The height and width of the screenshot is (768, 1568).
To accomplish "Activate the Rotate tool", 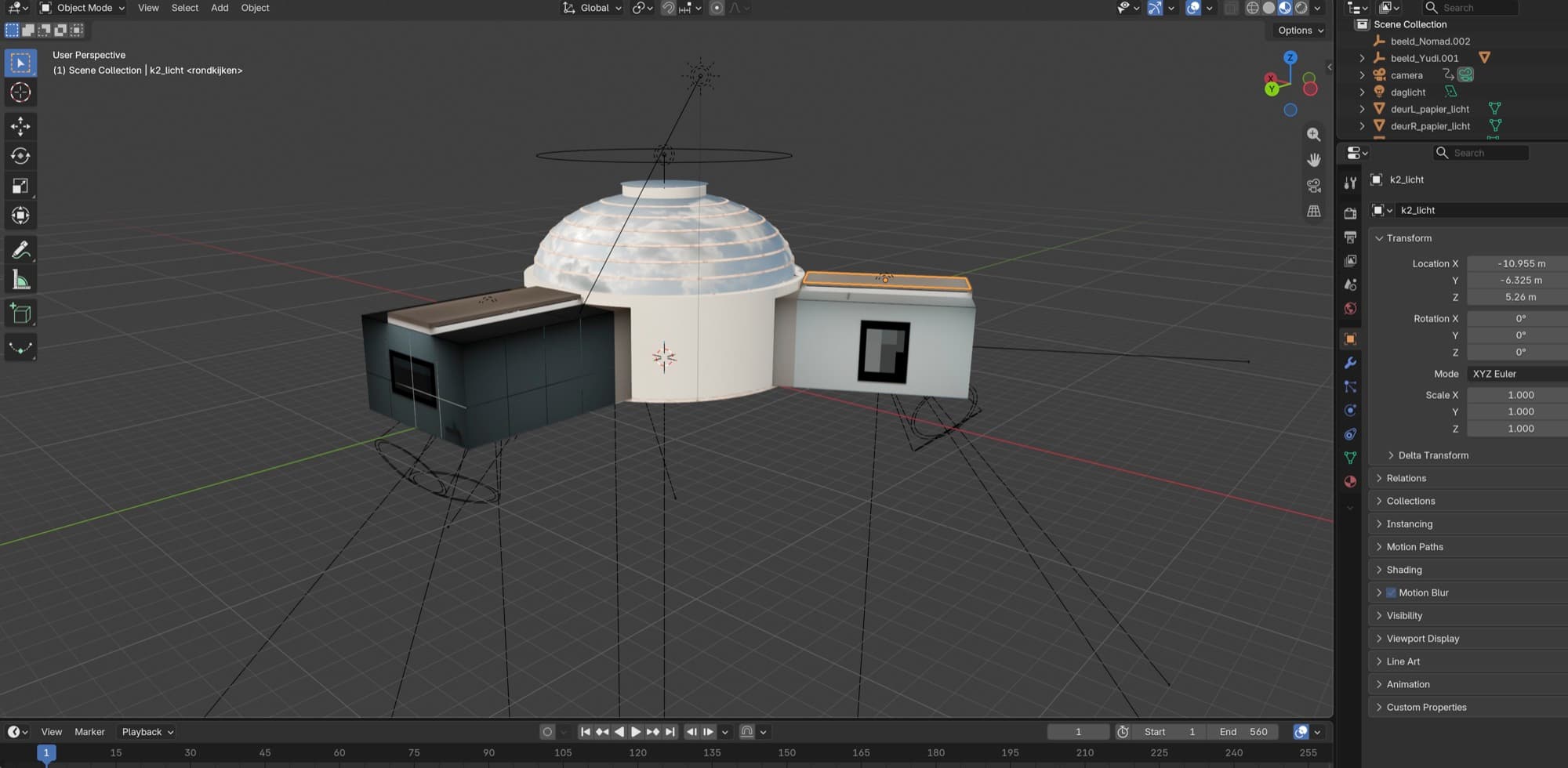I will (20, 156).
